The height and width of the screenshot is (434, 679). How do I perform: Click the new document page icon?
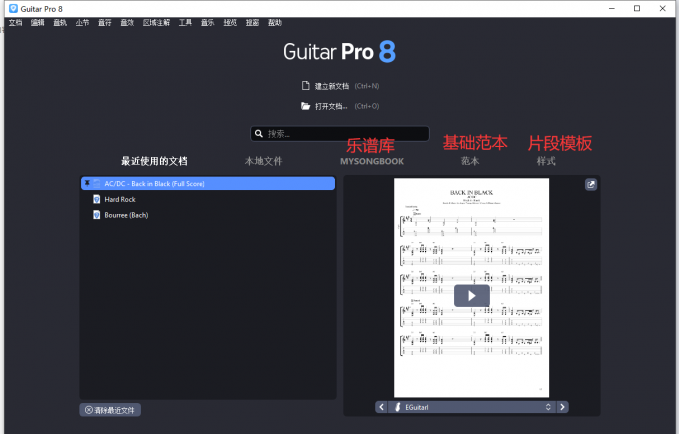[305, 86]
